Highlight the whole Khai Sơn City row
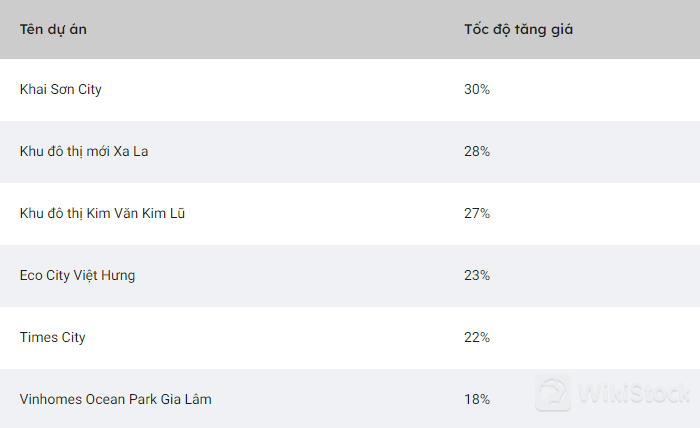The width and height of the screenshot is (700, 428). [300, 89]
